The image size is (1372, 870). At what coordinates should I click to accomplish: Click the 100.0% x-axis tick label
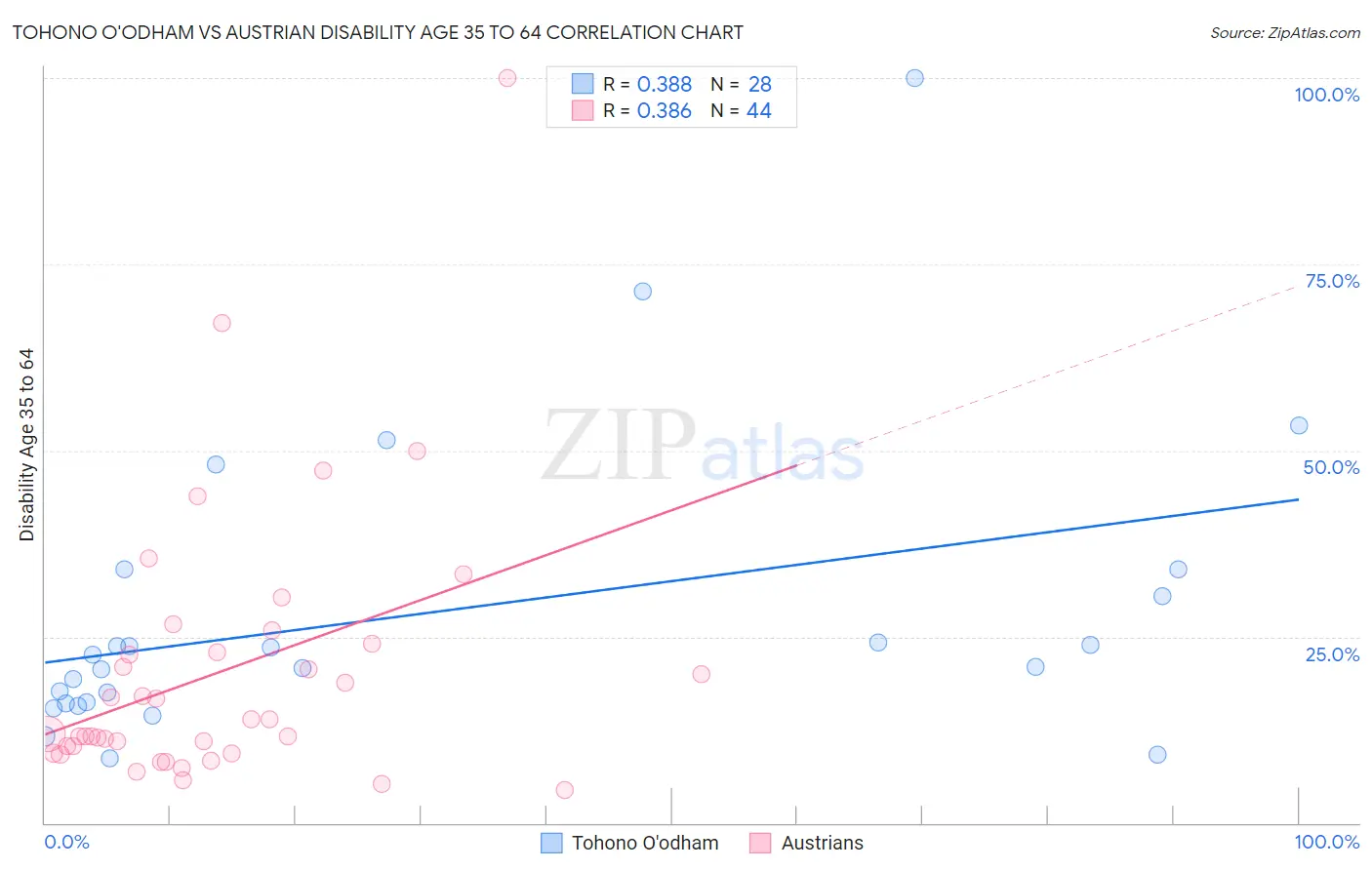1327,842
